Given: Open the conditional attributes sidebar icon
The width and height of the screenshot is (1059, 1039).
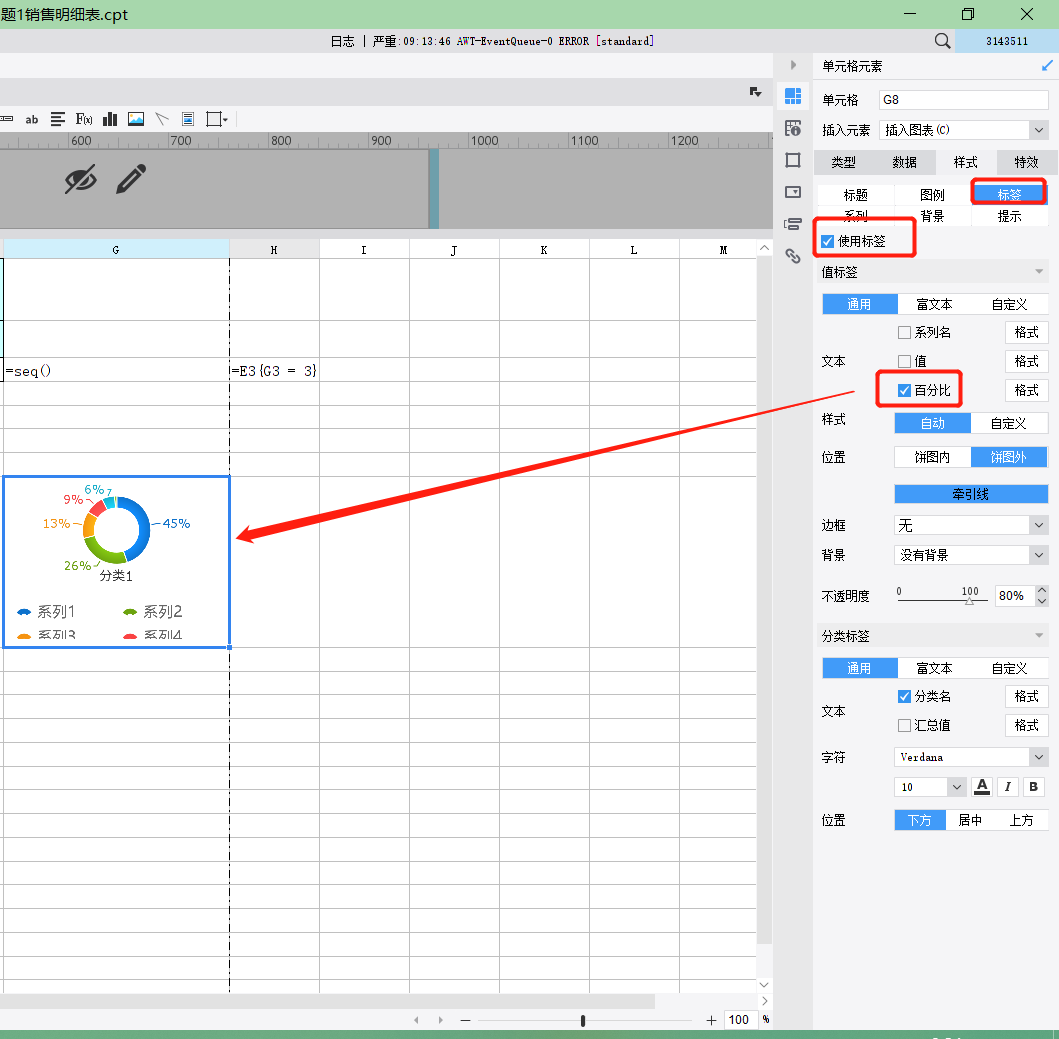Looking at the screenshot, I should click(793, 224).
